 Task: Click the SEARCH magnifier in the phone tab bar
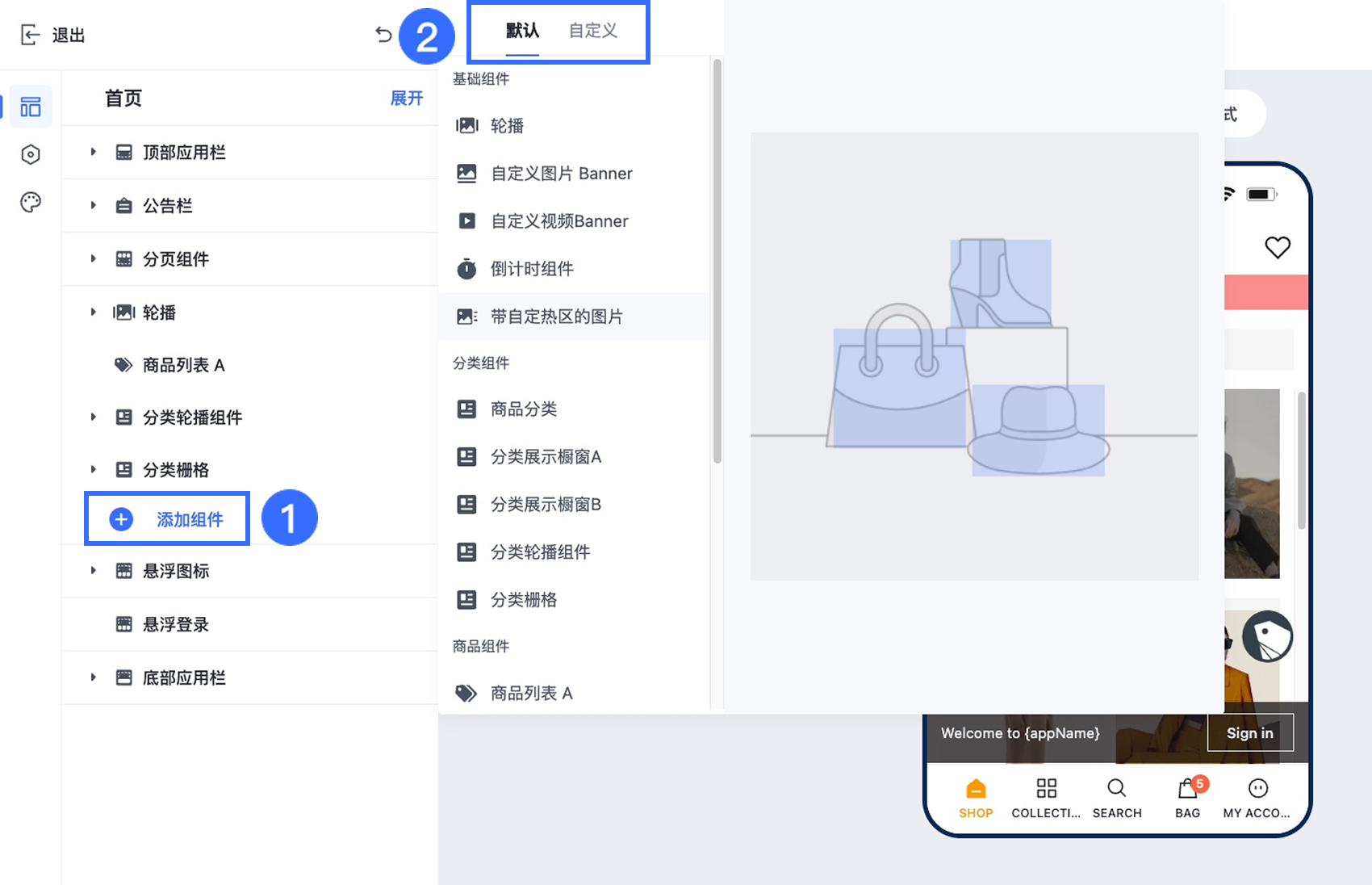click(x=1117, y=788)
